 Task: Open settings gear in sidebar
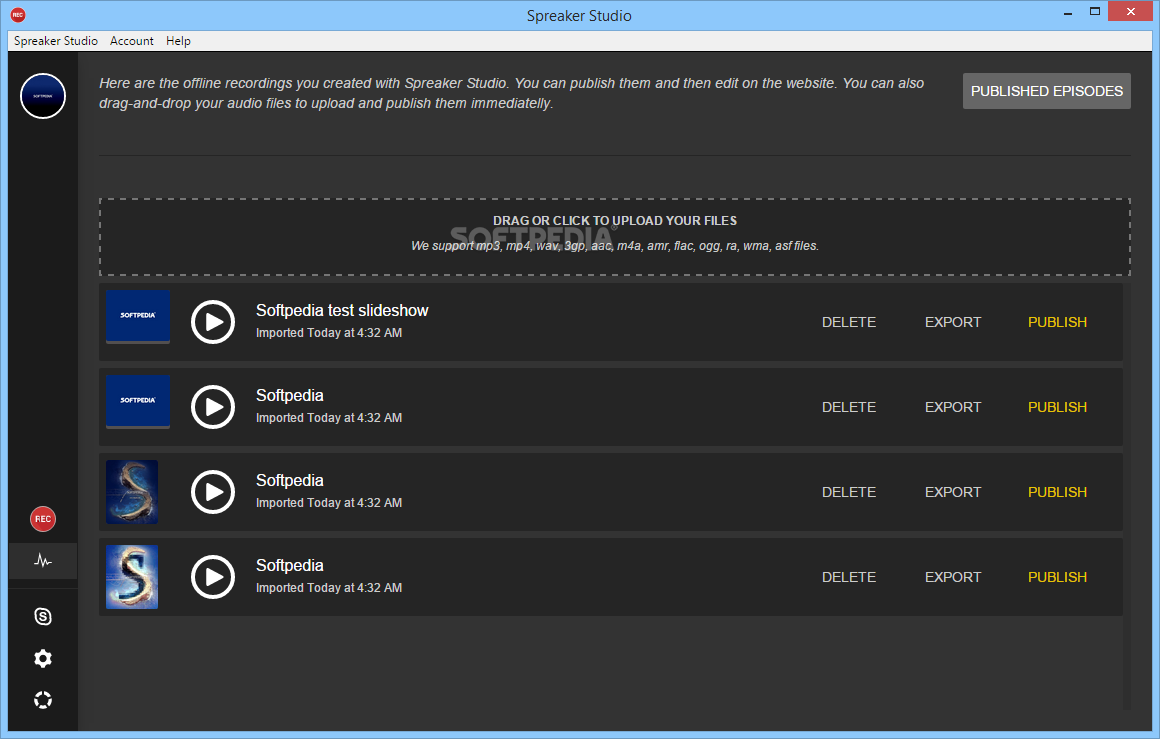click(43, 658)
